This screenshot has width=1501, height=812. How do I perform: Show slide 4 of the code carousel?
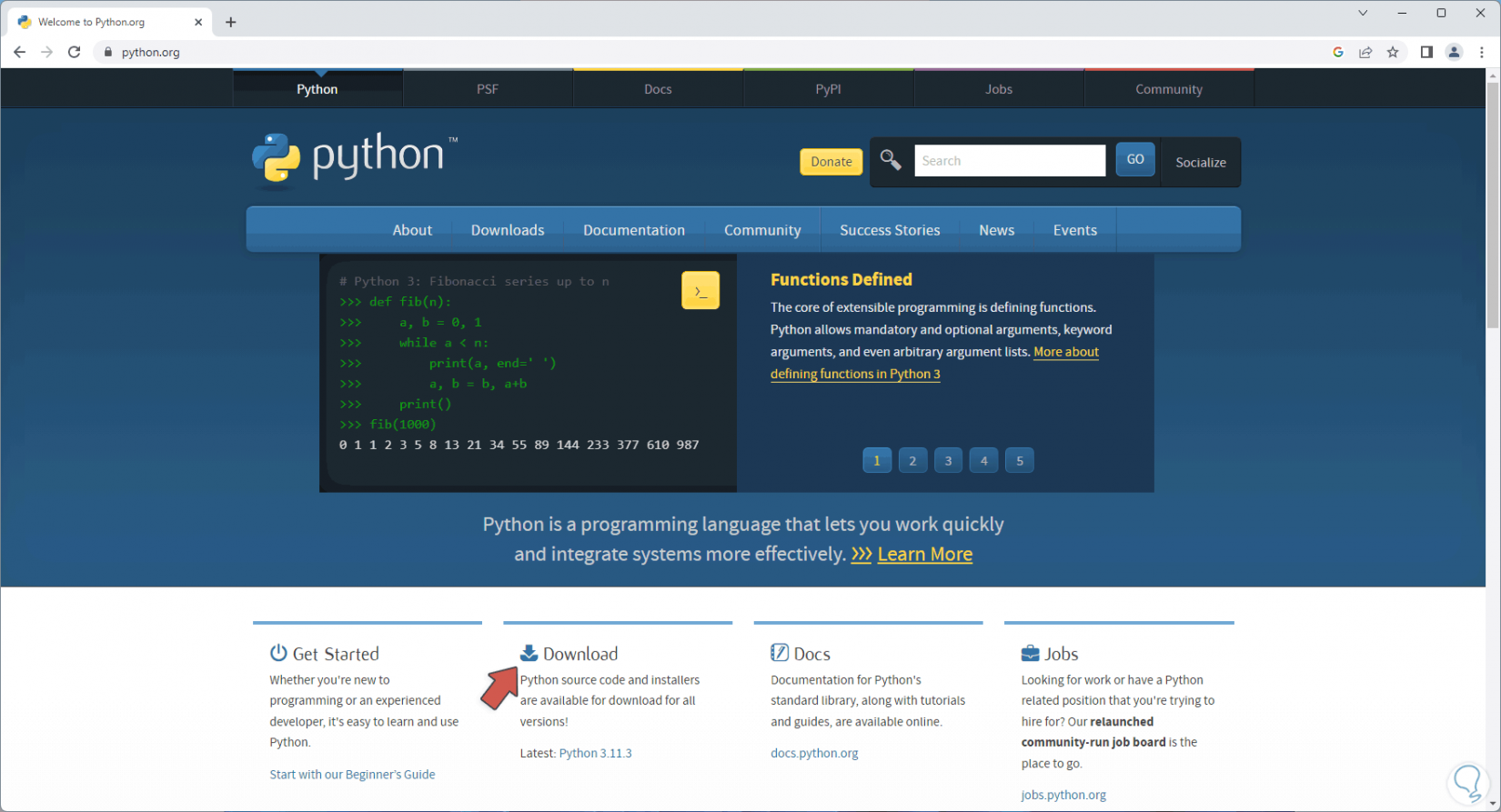(x=983, y=460)
